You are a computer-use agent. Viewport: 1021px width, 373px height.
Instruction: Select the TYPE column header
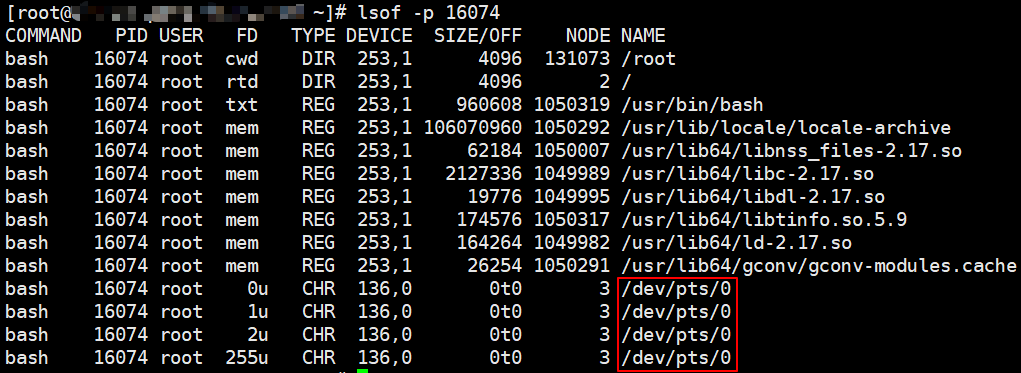(314, 35)
